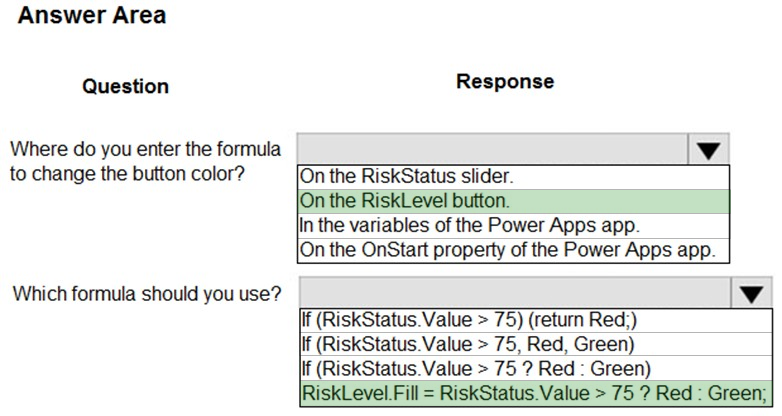Click the 'Response' column header

(505, 81)
